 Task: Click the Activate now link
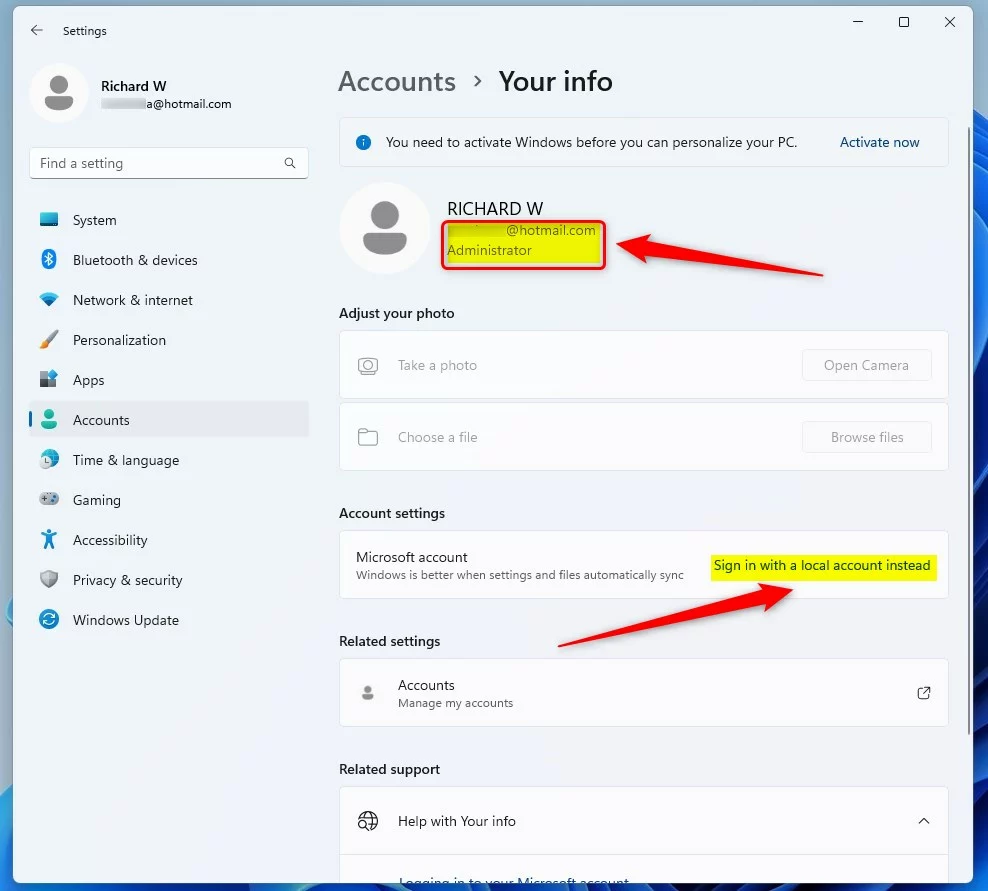879,142
